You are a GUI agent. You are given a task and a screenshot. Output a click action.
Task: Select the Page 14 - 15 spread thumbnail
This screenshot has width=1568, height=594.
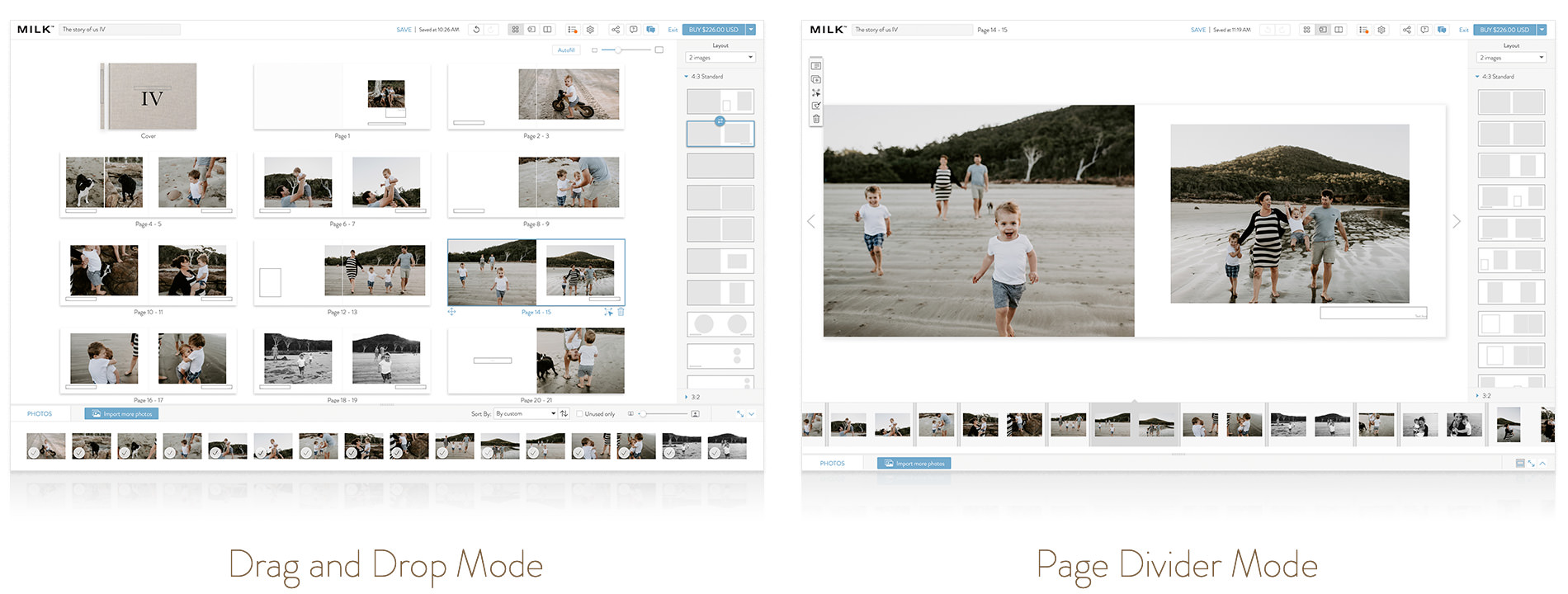[x=536, y=272]
